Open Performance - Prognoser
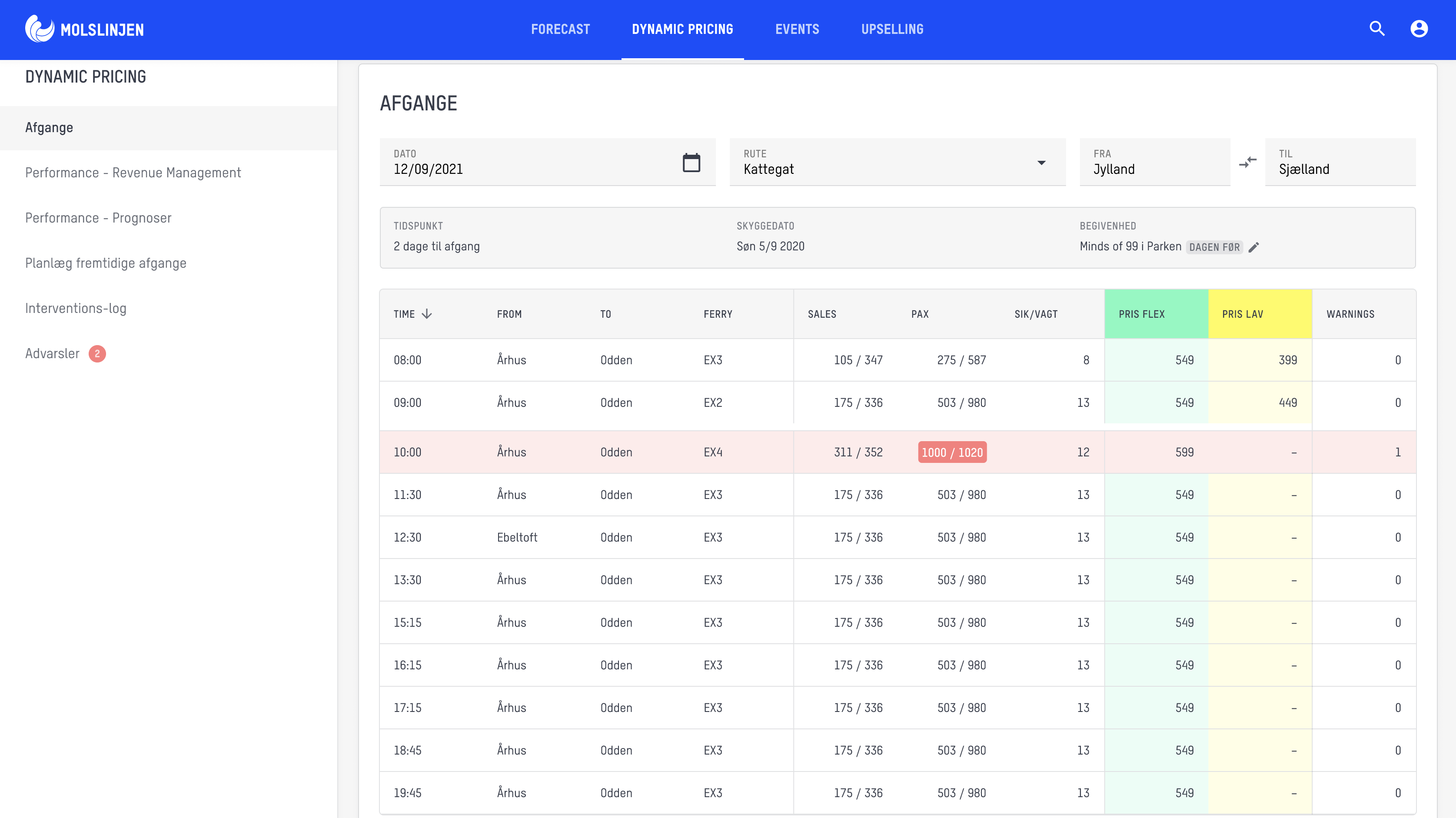The height and width of the screenshot is (818, 1456). pyautogui.click(x=98, y=218)
